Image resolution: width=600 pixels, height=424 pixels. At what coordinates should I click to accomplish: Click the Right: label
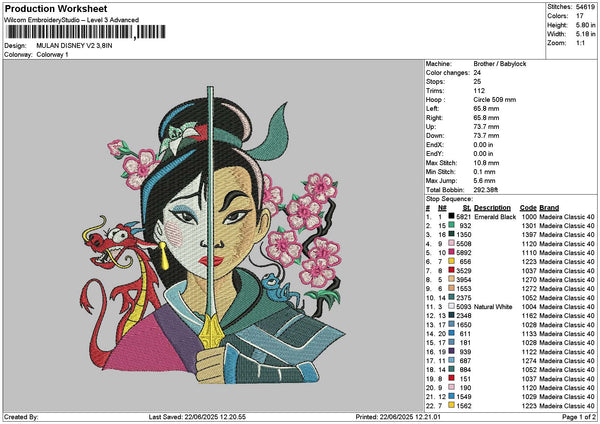(434, 118)
